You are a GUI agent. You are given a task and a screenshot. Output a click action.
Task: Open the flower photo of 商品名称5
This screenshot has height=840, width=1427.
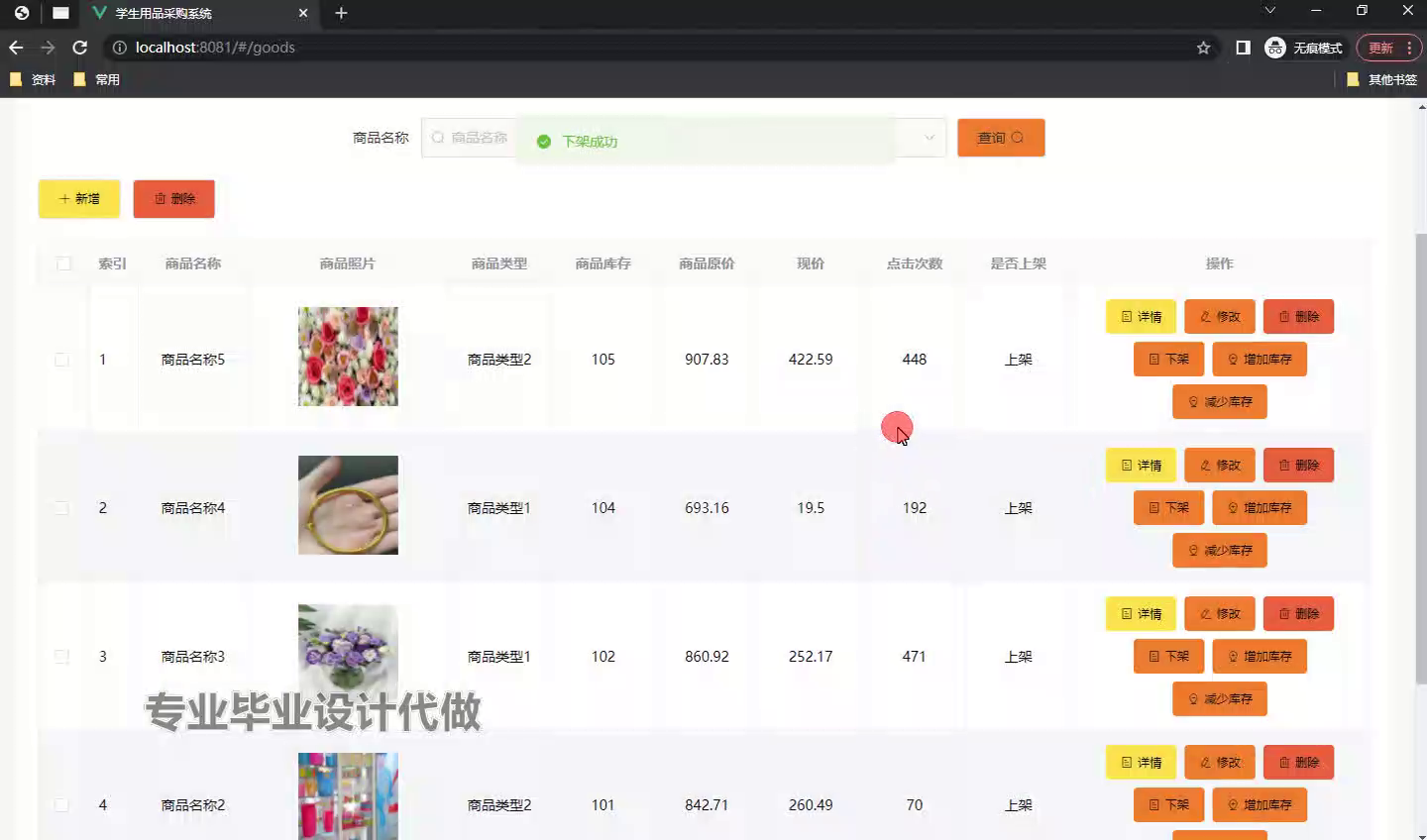click(x=348, y=357)
